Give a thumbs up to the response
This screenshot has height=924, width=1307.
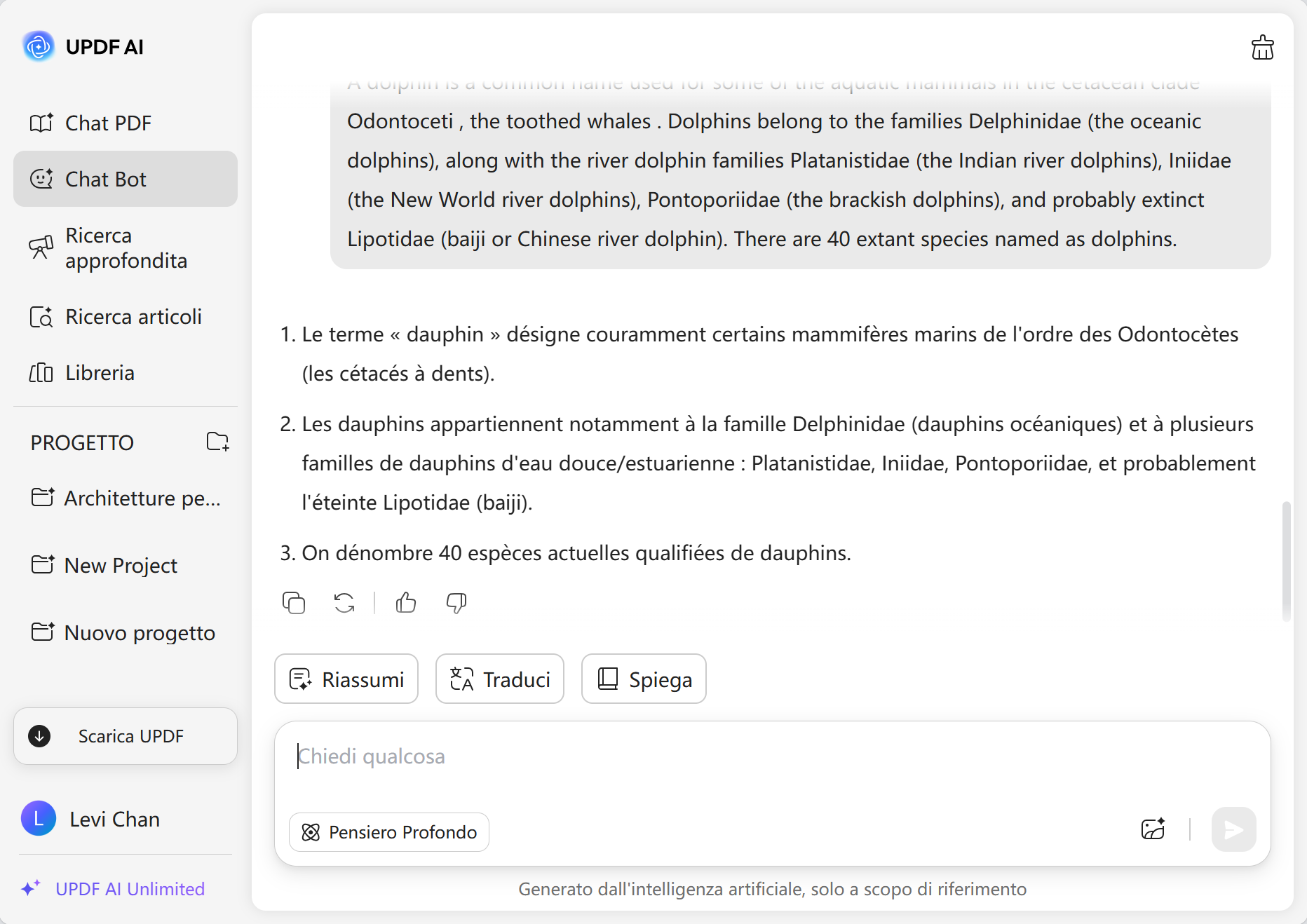click(x=405, y=603)
